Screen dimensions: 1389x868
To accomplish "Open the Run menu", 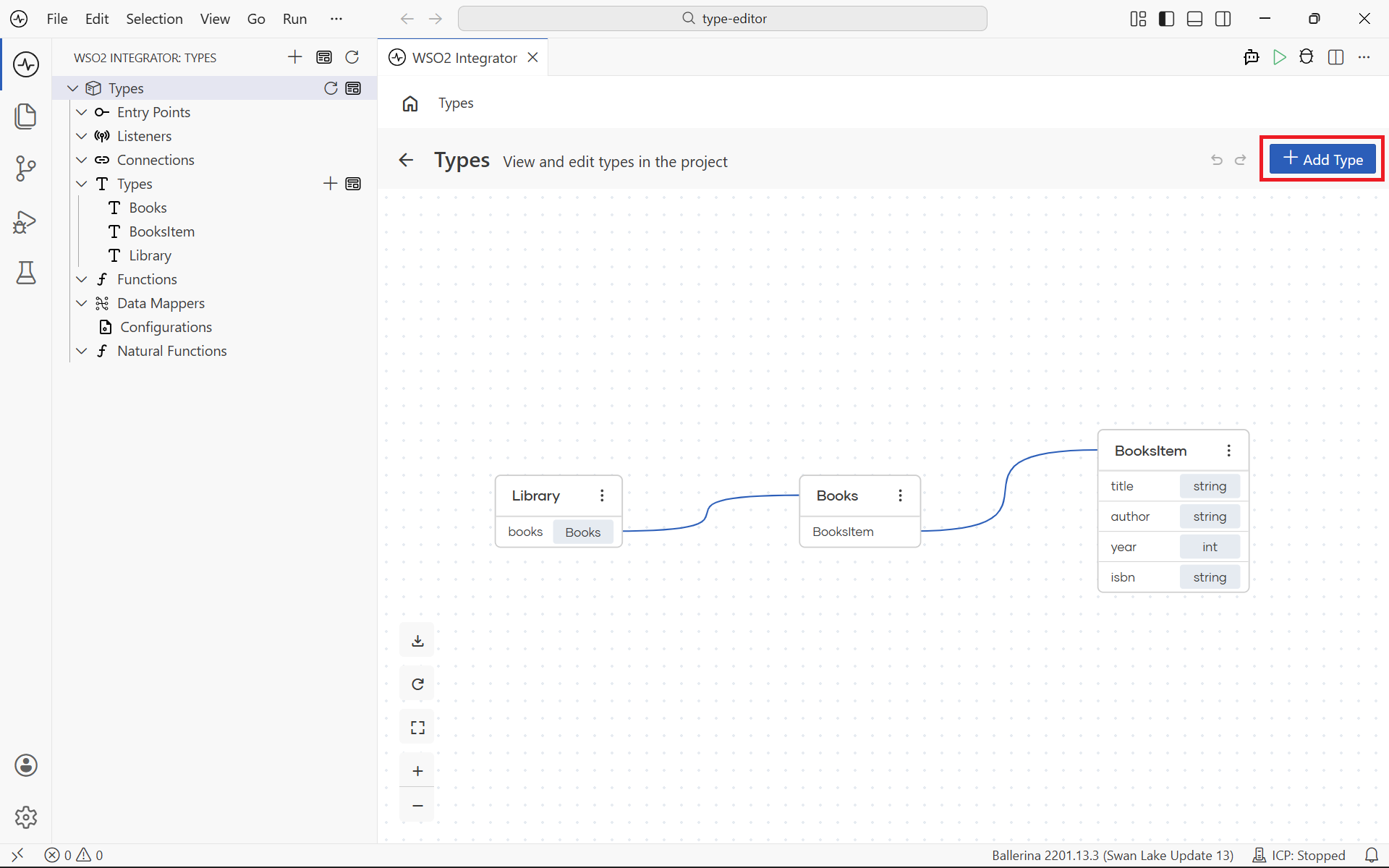I will pos(295,19).
